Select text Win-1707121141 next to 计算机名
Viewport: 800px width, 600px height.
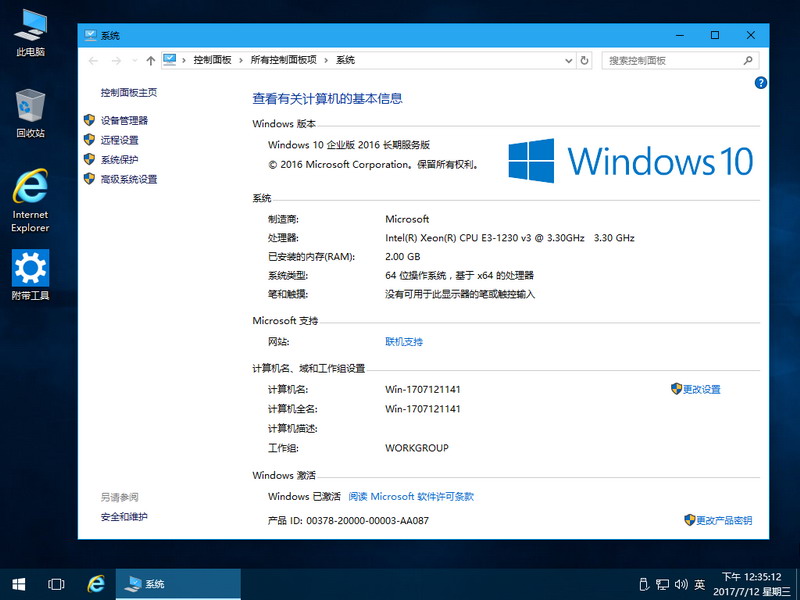[x=422, y=389]
